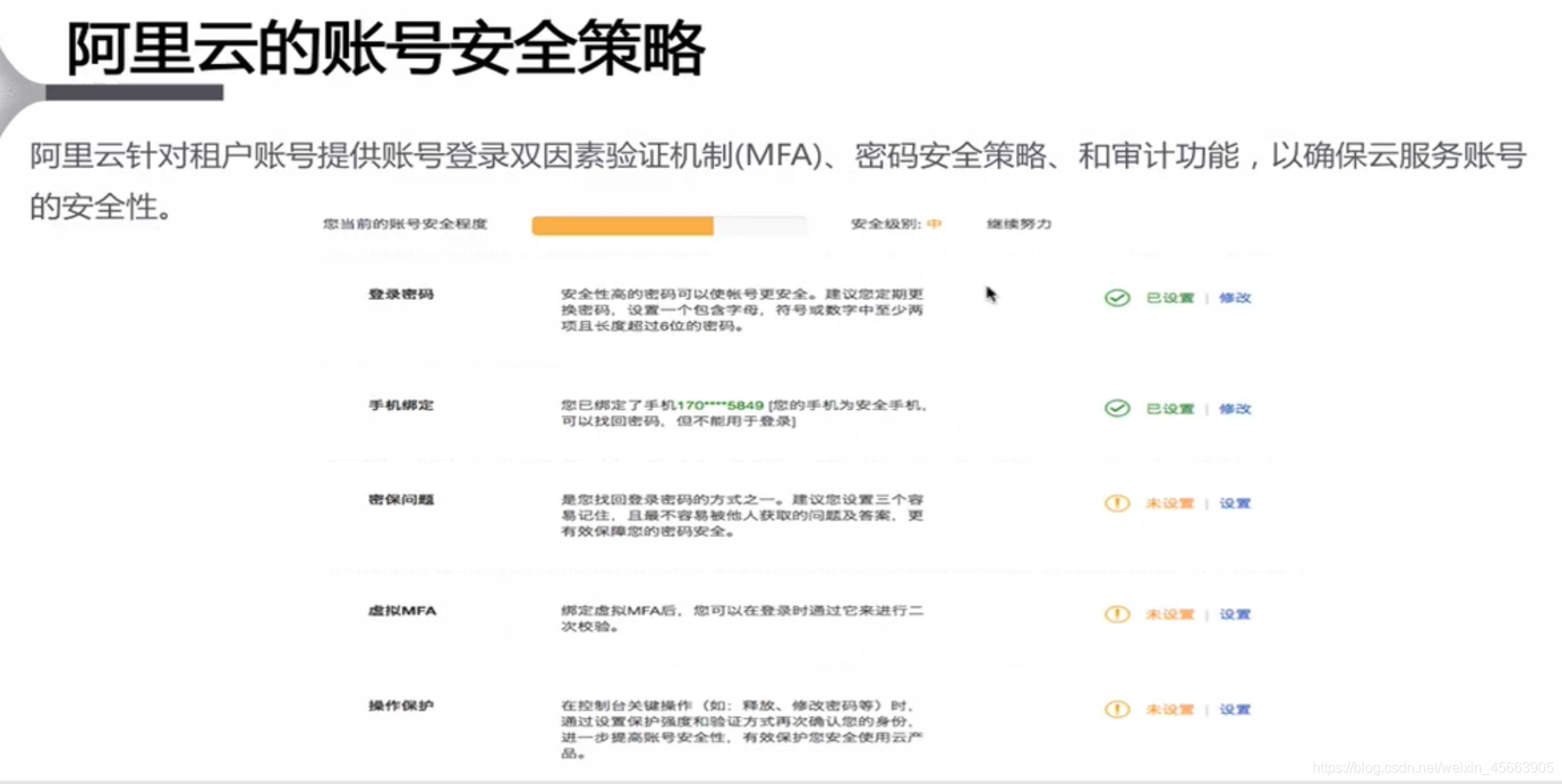Click the slide title 阿里云的账号安全策略
Viewport: 1562px width, 784px height.
tap(386, 48)
